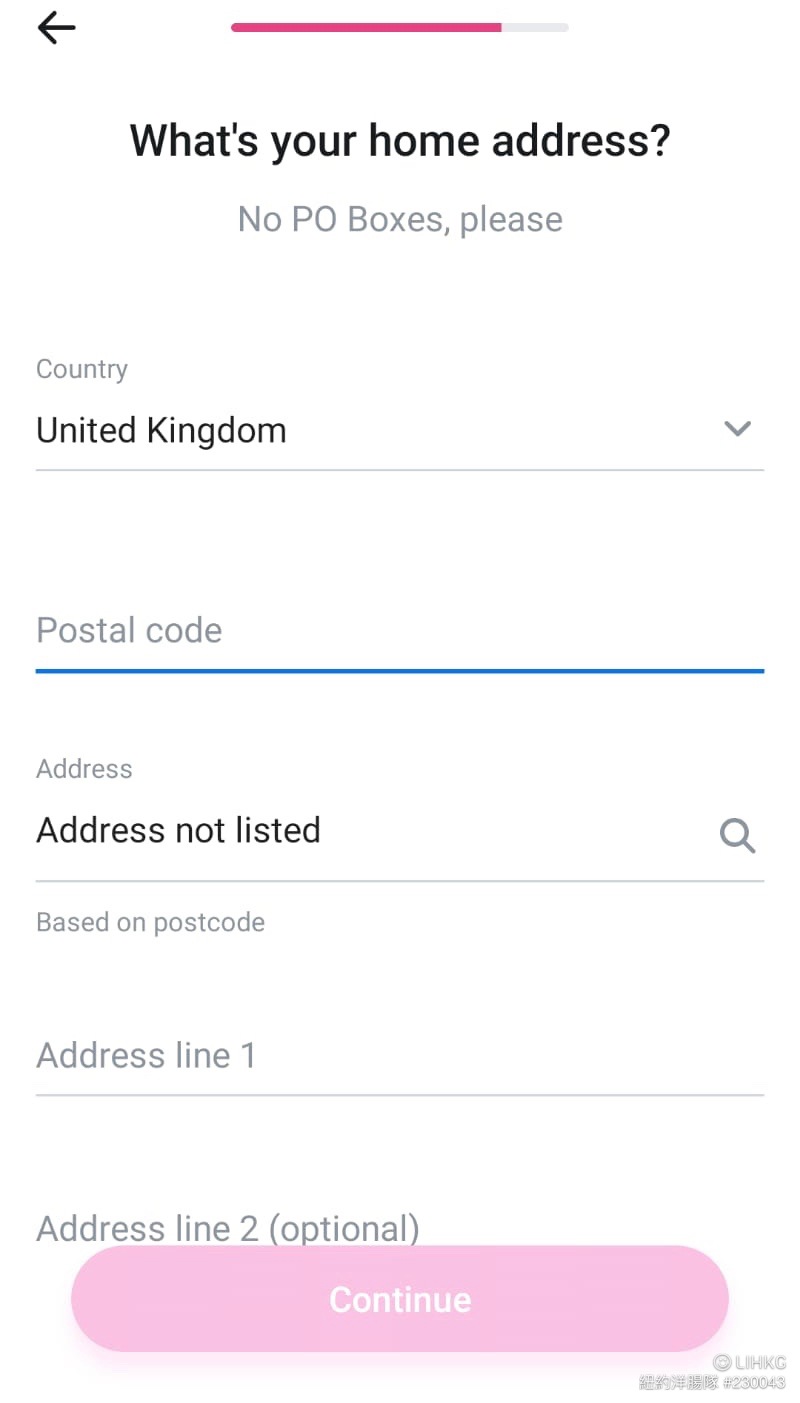Click the 'Based on postcode' hint text
This screenshot has width=800, height=1403.
click(150, 922)
